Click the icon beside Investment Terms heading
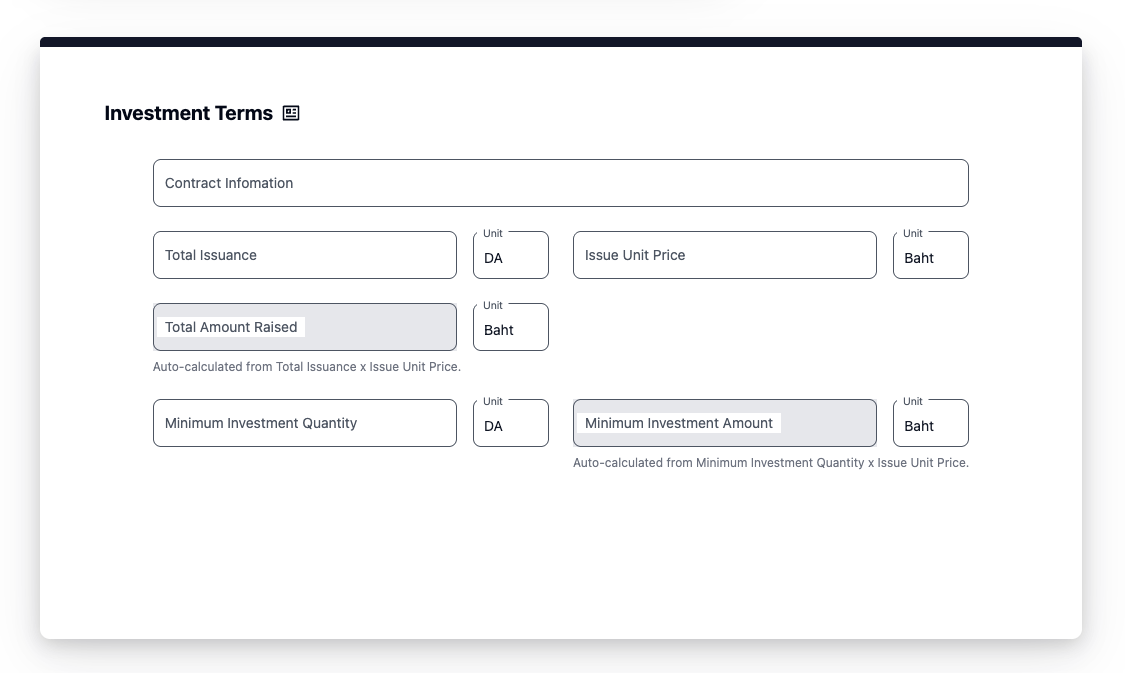 [291, 113]
